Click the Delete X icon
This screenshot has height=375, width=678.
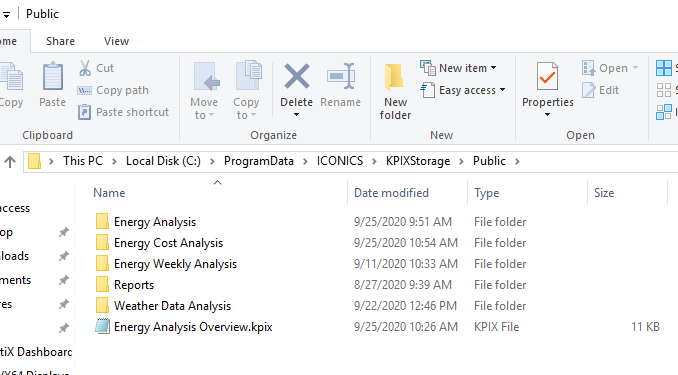297,77
